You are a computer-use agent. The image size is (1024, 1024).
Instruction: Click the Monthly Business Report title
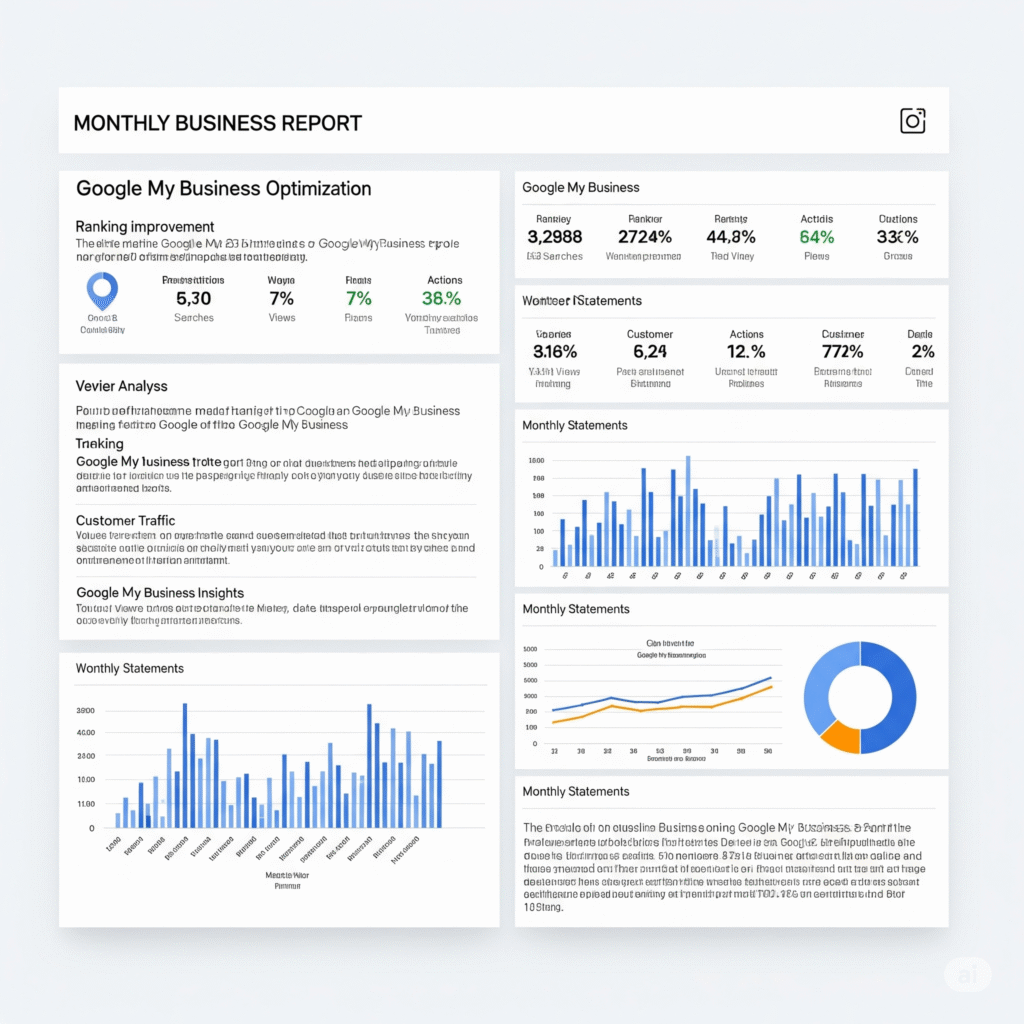217,123
